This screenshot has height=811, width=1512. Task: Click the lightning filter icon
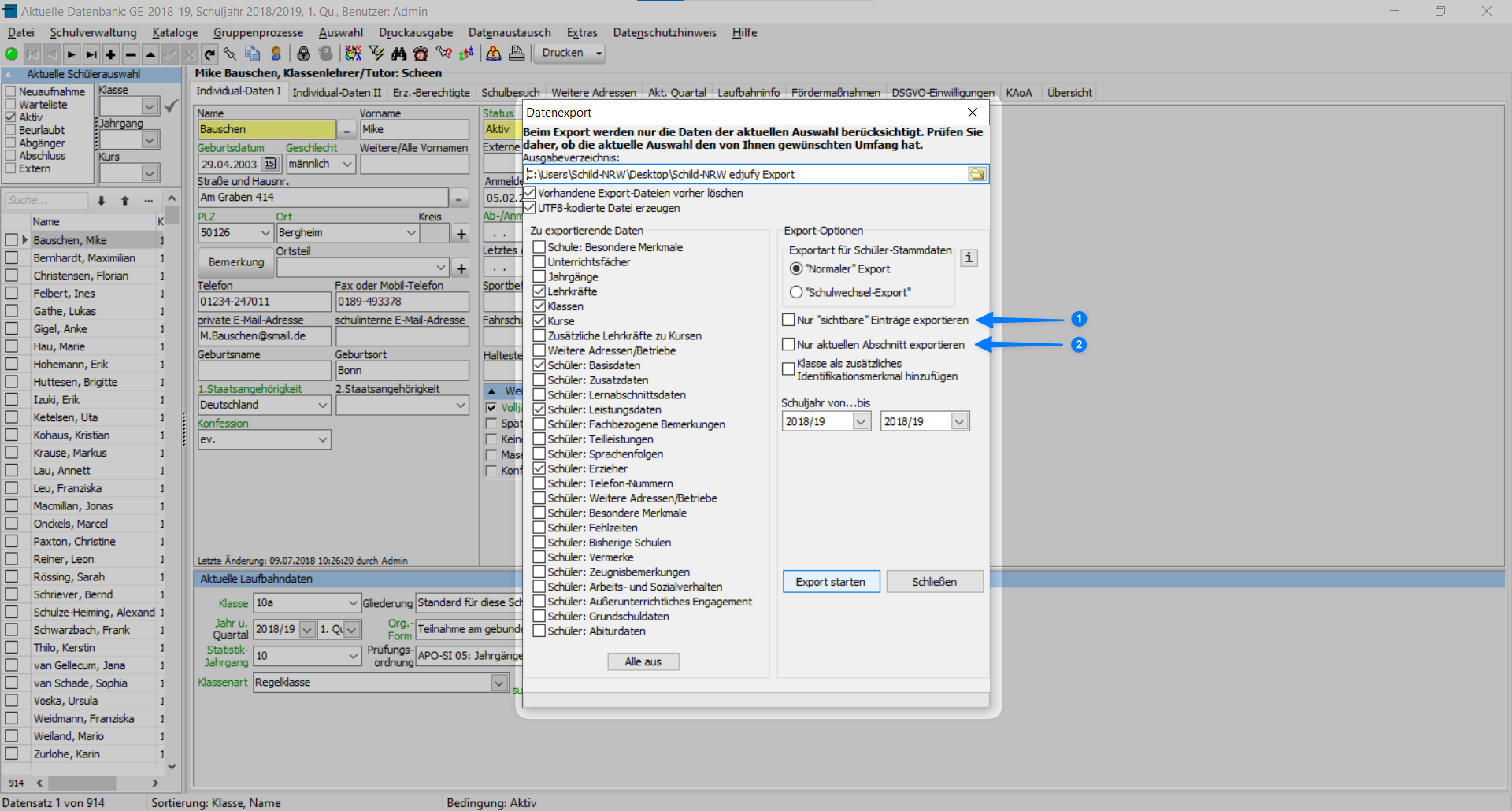tap(376, 54)
